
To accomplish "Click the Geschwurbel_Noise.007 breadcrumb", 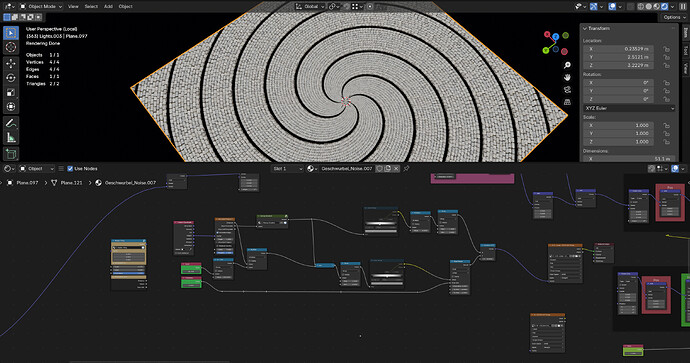I will tap(130, 183).
